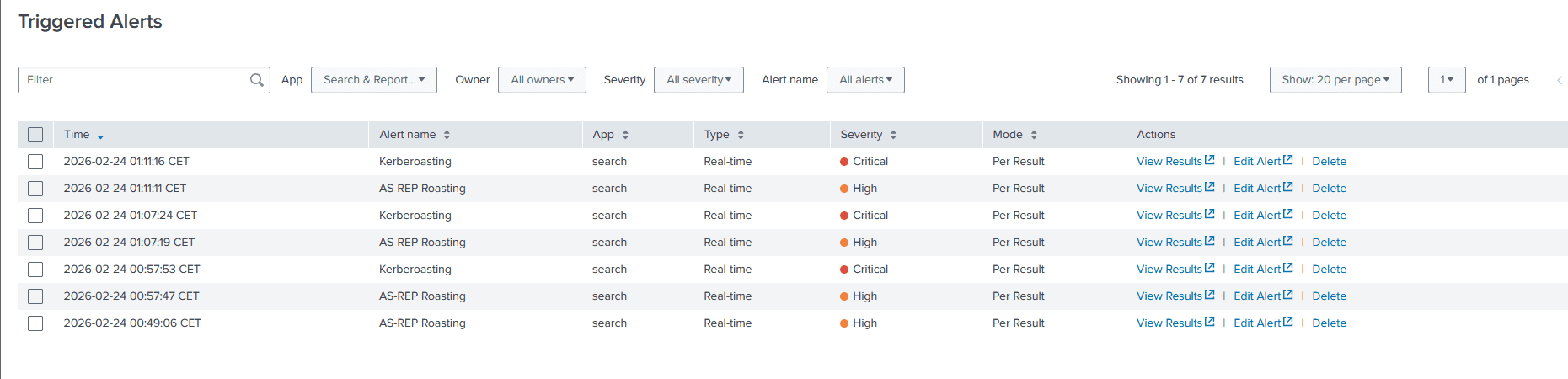Click the App column sort icon

(625, 135)
